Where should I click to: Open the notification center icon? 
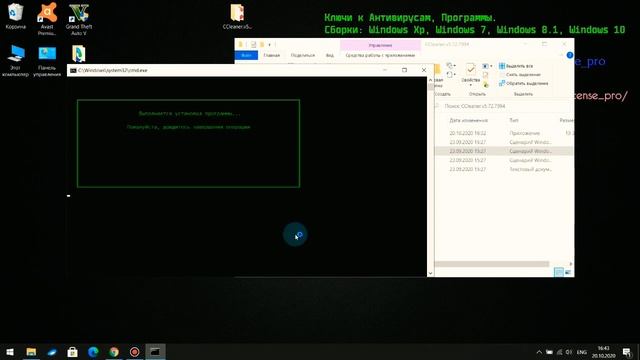(627, 352)
